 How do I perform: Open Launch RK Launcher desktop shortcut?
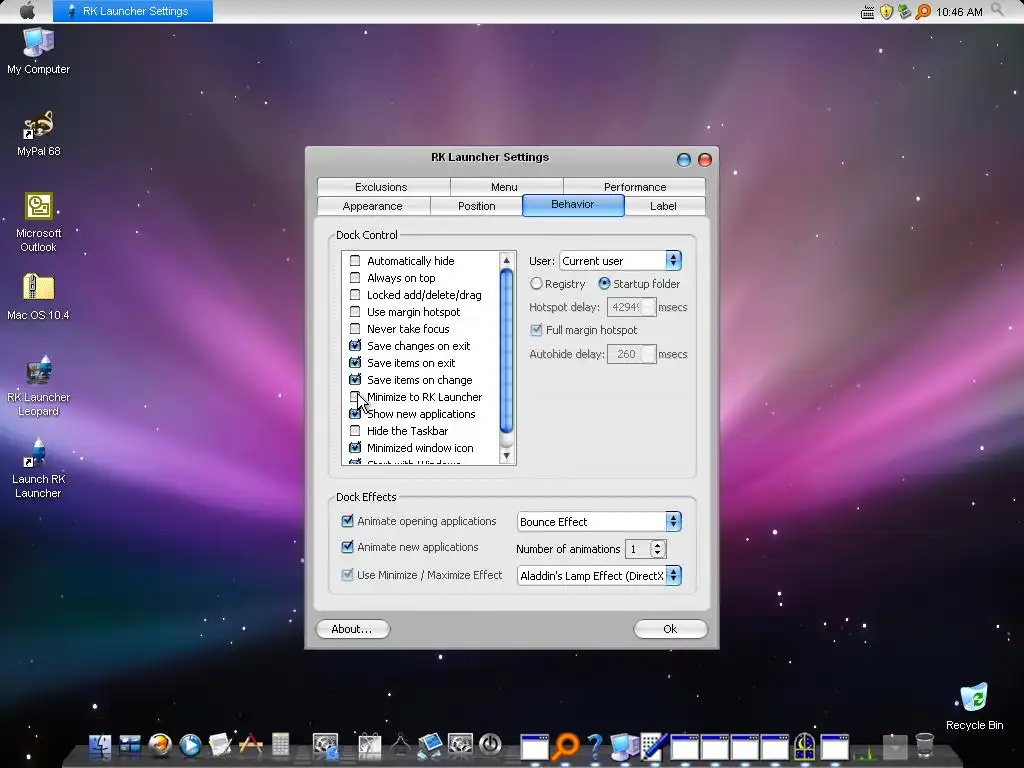pyautogui.click(x=39, y=468)
